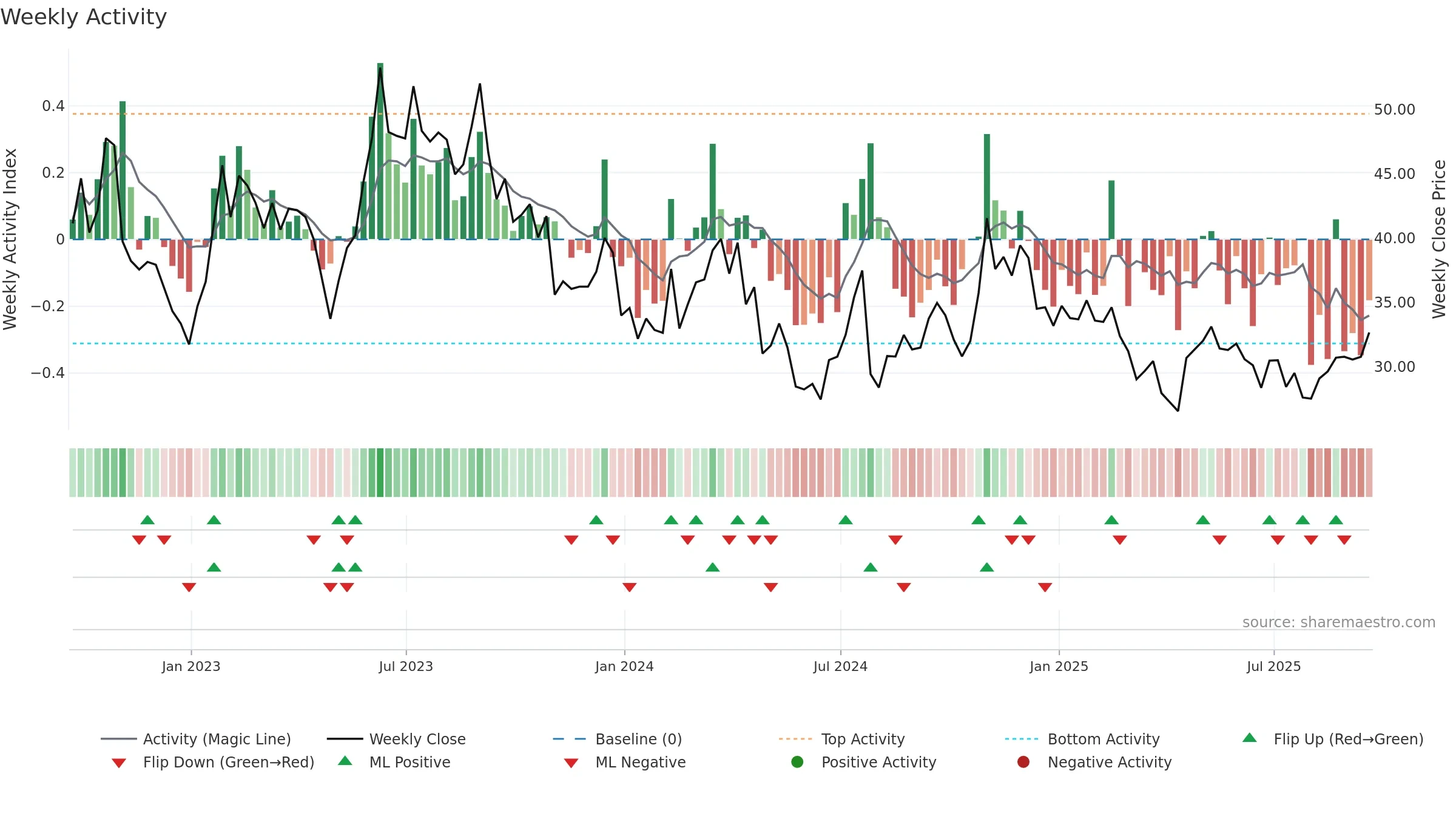Click the 40.00 price axis label
This screenshot has width=1456, height=819.
pos(1395,238)
